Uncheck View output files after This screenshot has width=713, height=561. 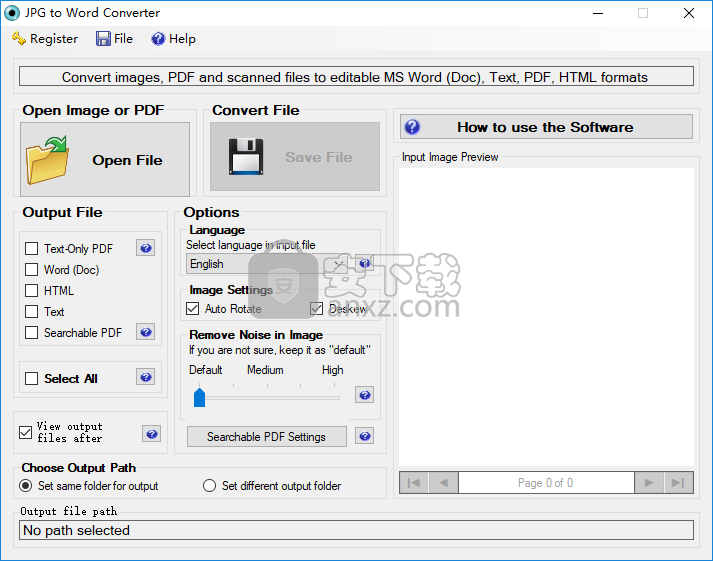pyautogui.click(x=25, y=432)
